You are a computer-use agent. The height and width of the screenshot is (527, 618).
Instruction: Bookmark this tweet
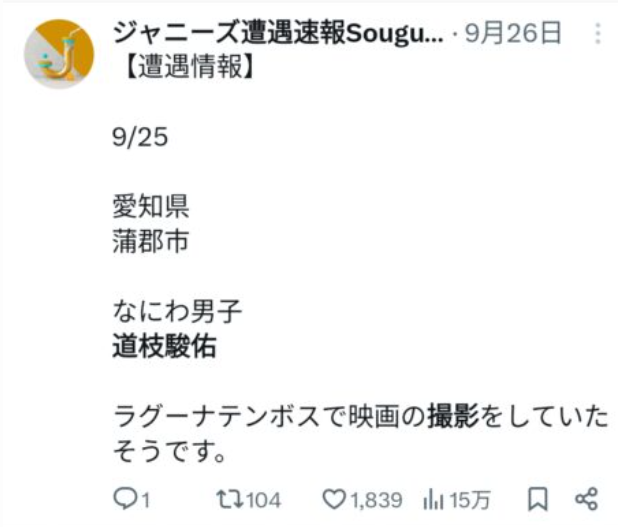click(537, 498)
